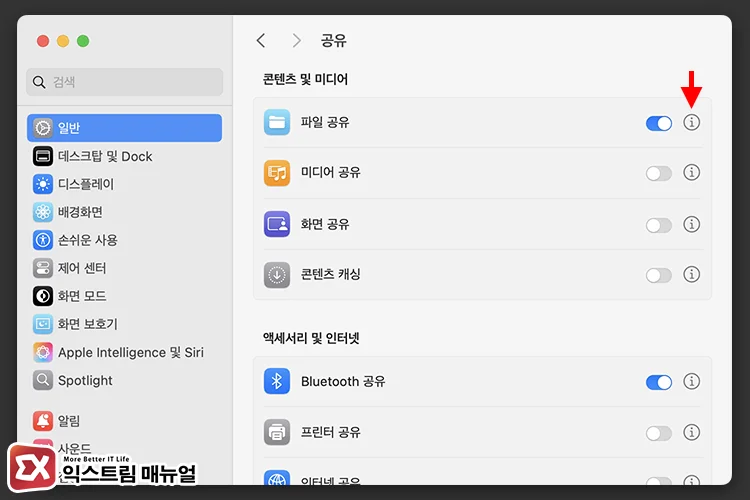
Task: Click the 파일 공유 label
Action: pos(325,122)
